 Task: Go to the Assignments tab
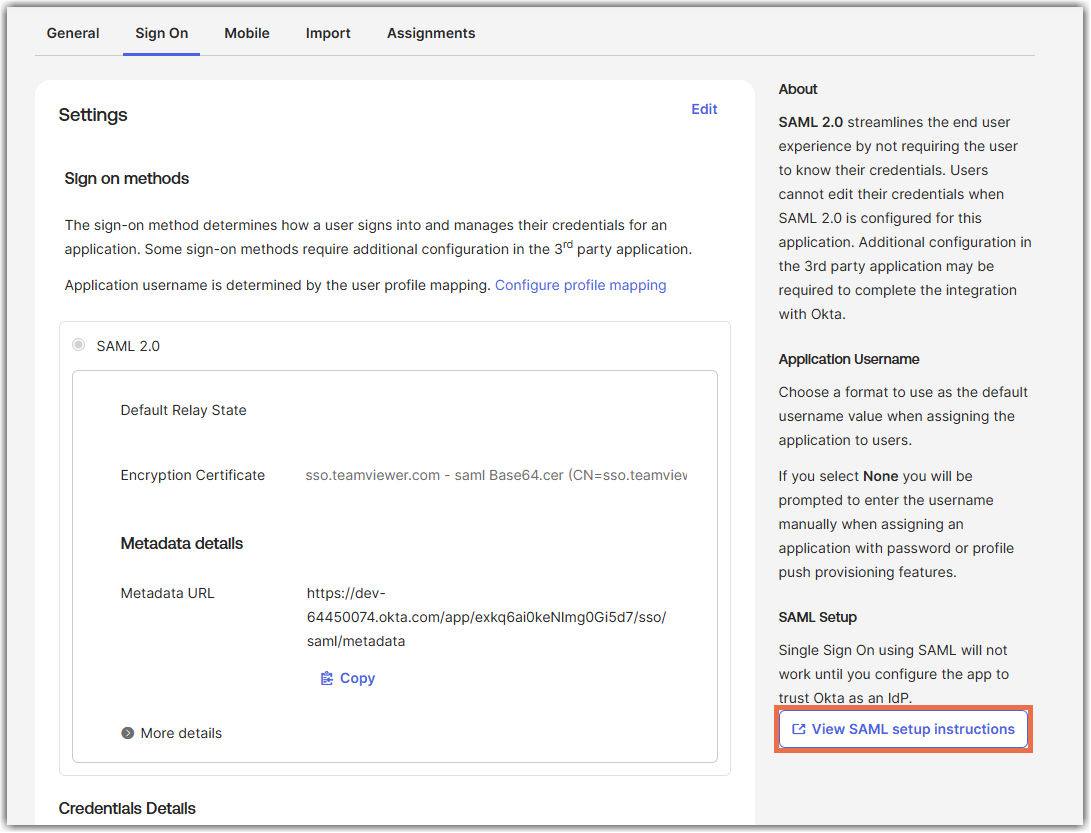point(431,33)
